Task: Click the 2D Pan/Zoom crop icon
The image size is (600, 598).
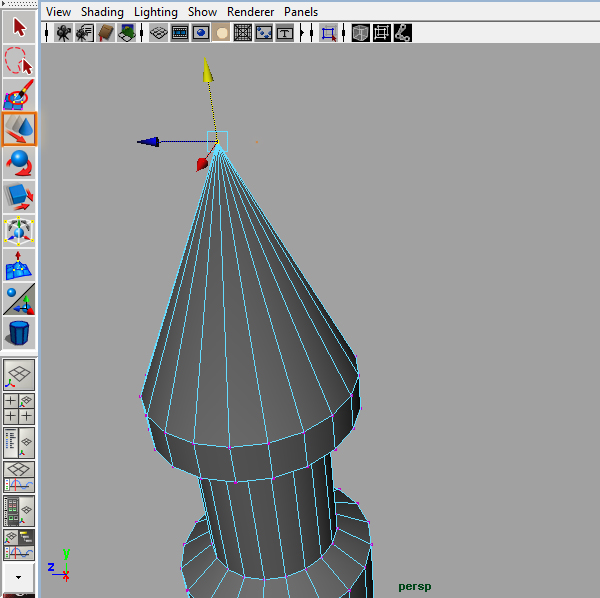Action: pos(328,33)
